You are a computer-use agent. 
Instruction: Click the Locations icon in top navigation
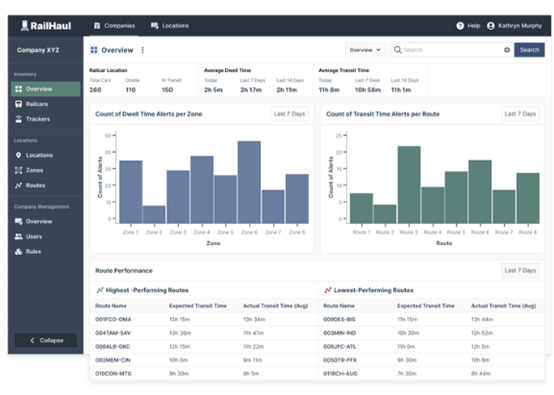click(154, 26)
